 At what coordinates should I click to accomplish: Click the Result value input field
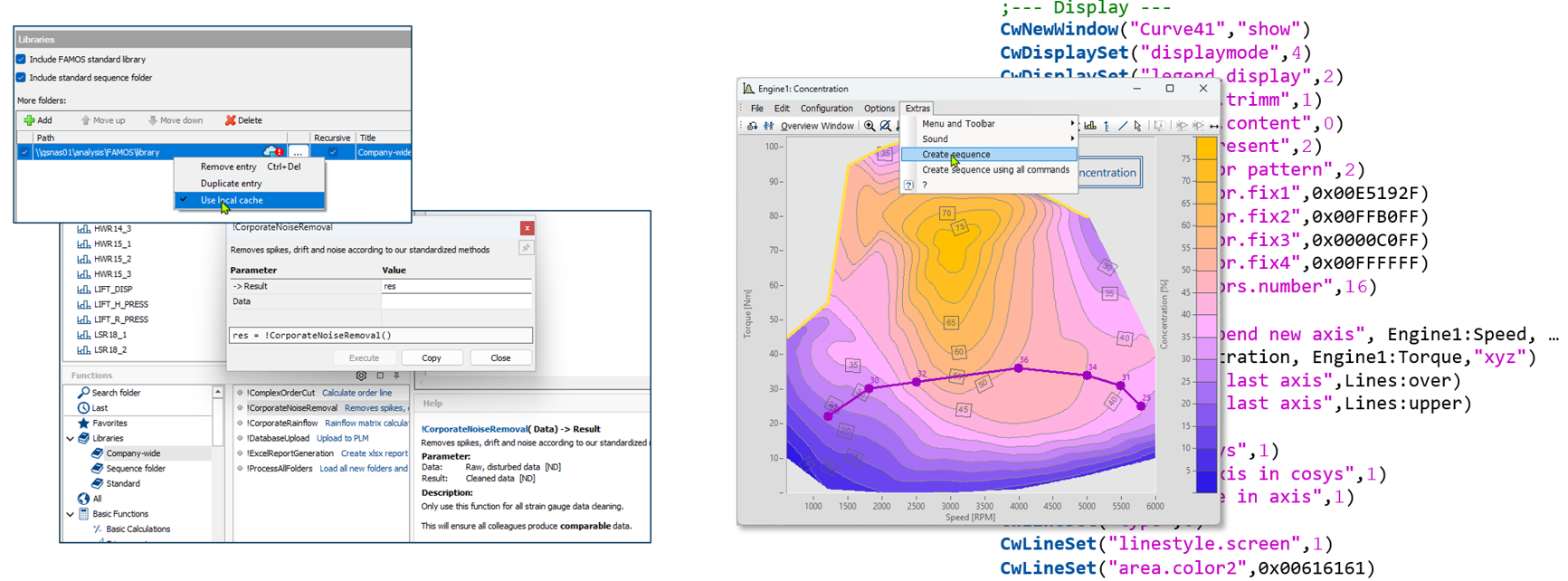tap(456, 286)
